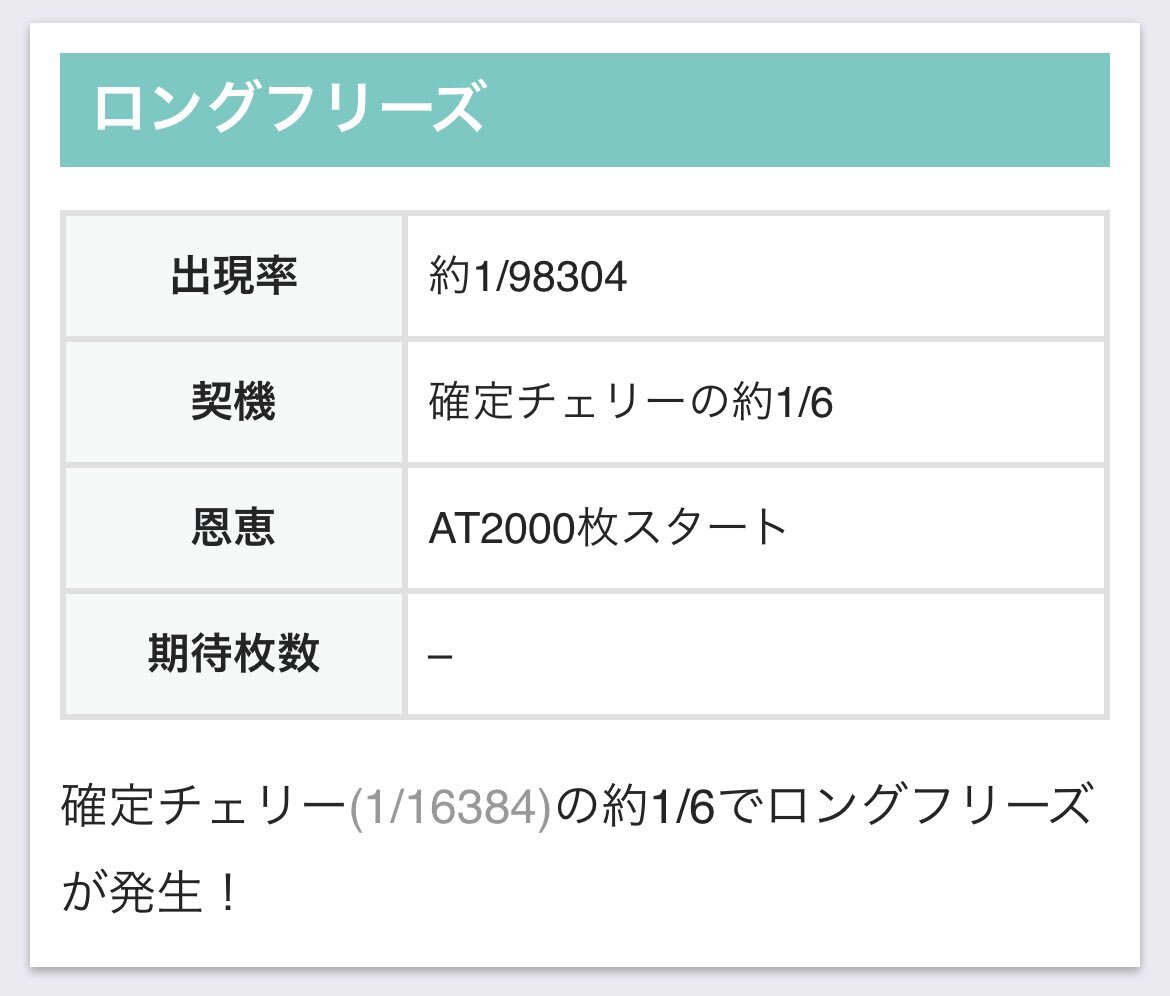The width and height of the screenshot is (1170, 996).
Task: Click the 約1/6で text in paragraph
Action: [681, 806]
